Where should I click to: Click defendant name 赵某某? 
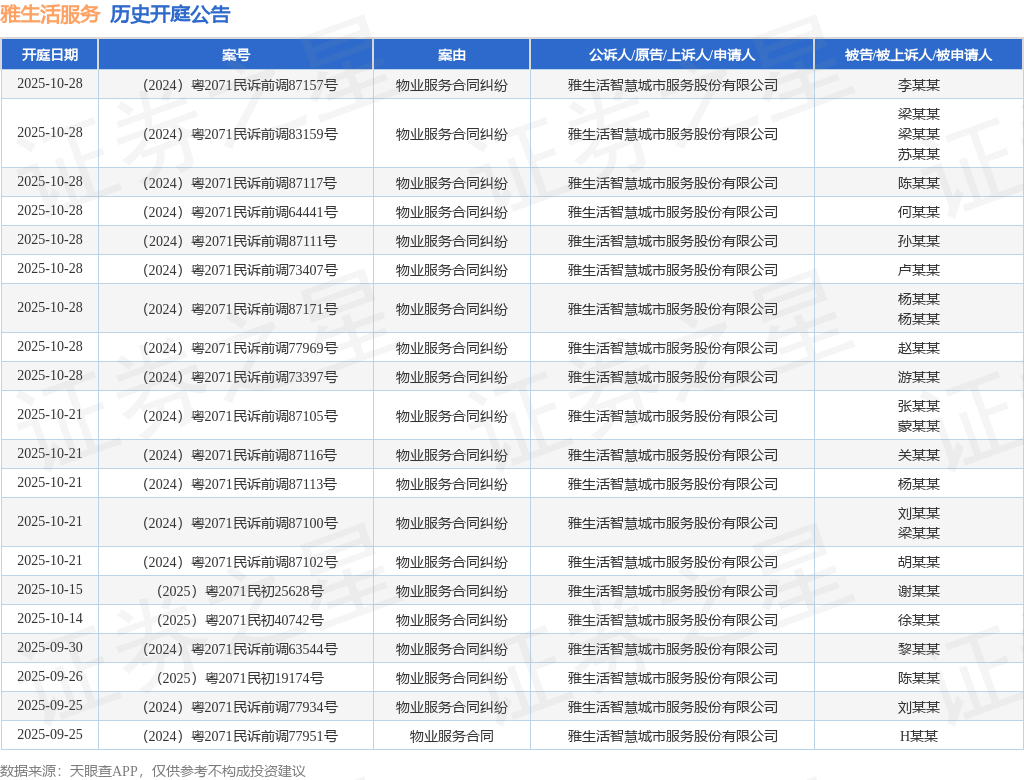click(918, 349)
